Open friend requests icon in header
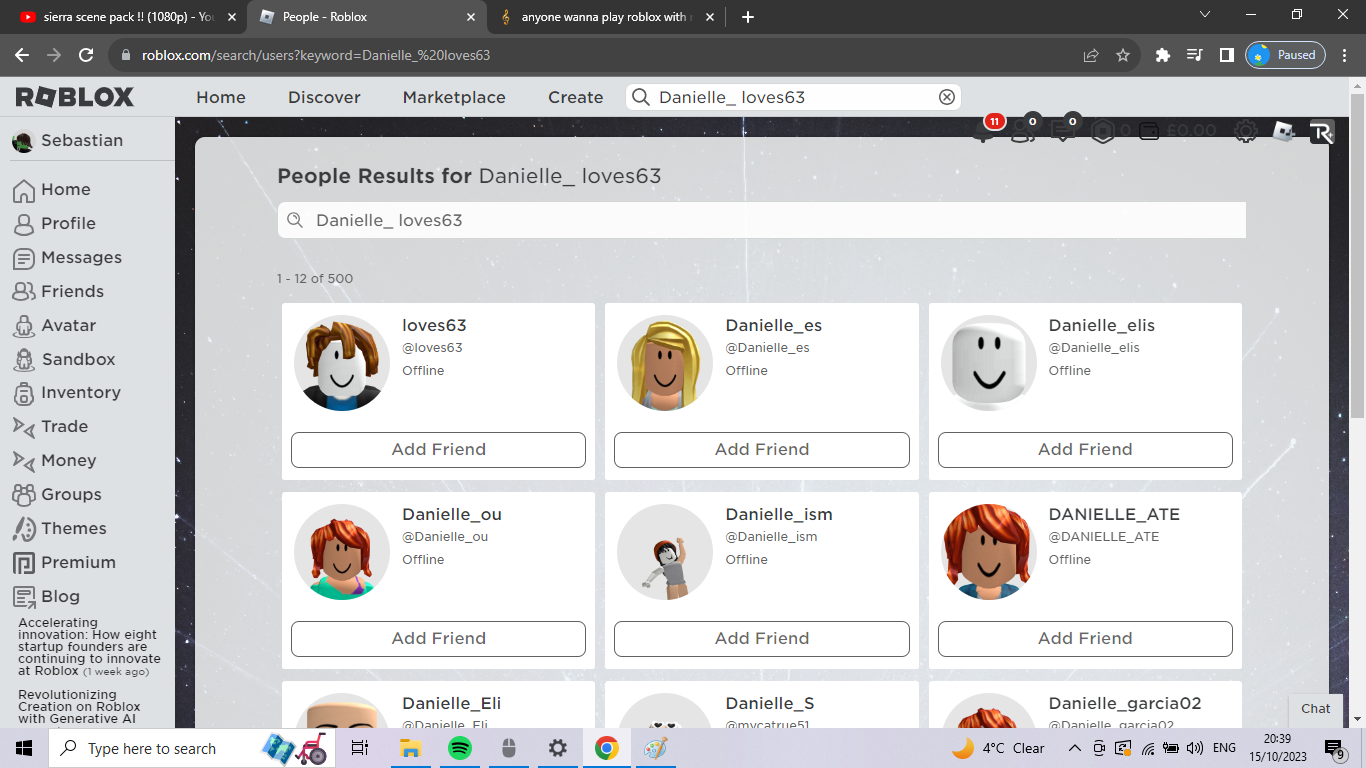 (x=1023, y=132)
